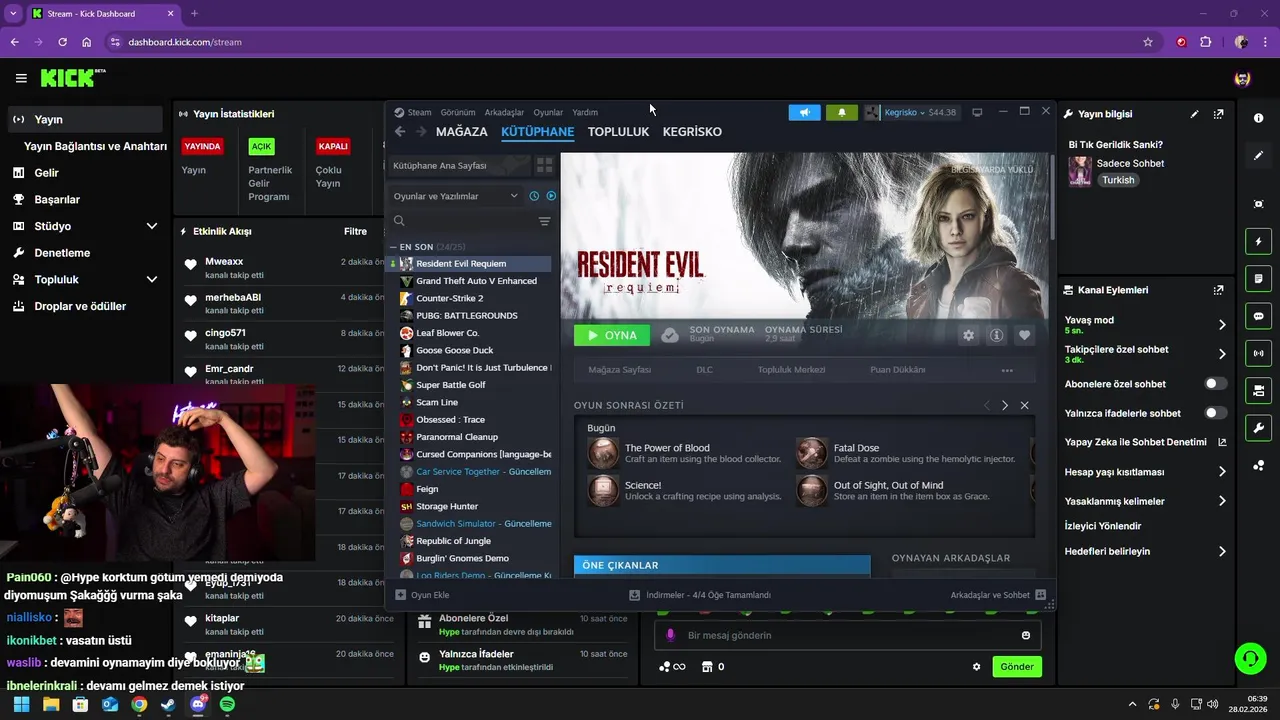This screenshot has width=1280, height=720.
Task: Filter library by ready-to-play icon
Action: 551,196
